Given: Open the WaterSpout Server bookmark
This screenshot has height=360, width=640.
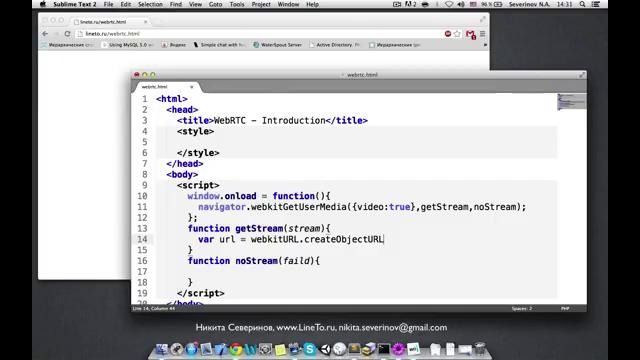Looking at the screenshot, I should [278, 45].
